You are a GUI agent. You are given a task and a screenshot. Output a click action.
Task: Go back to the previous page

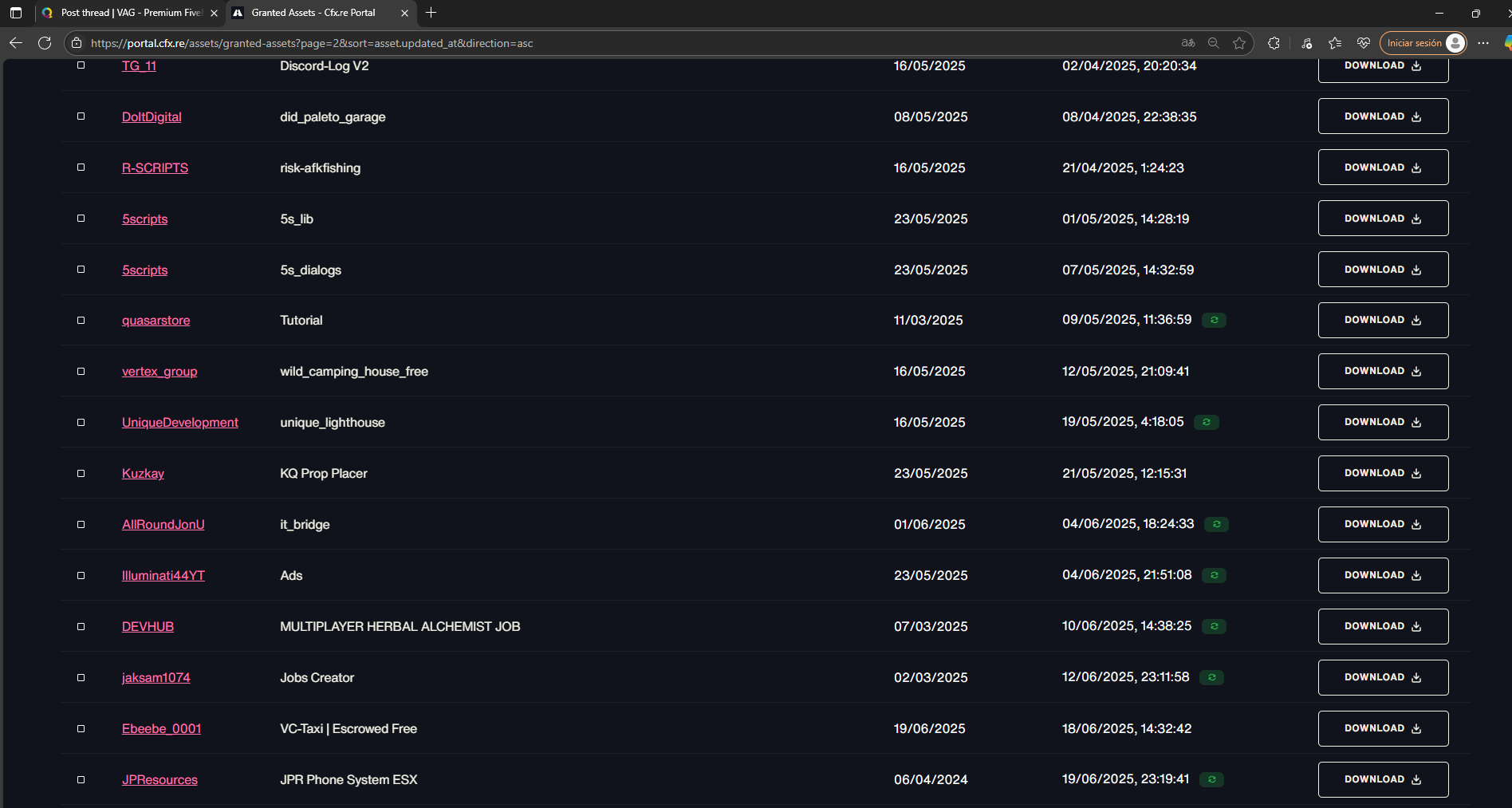(16, 43)
